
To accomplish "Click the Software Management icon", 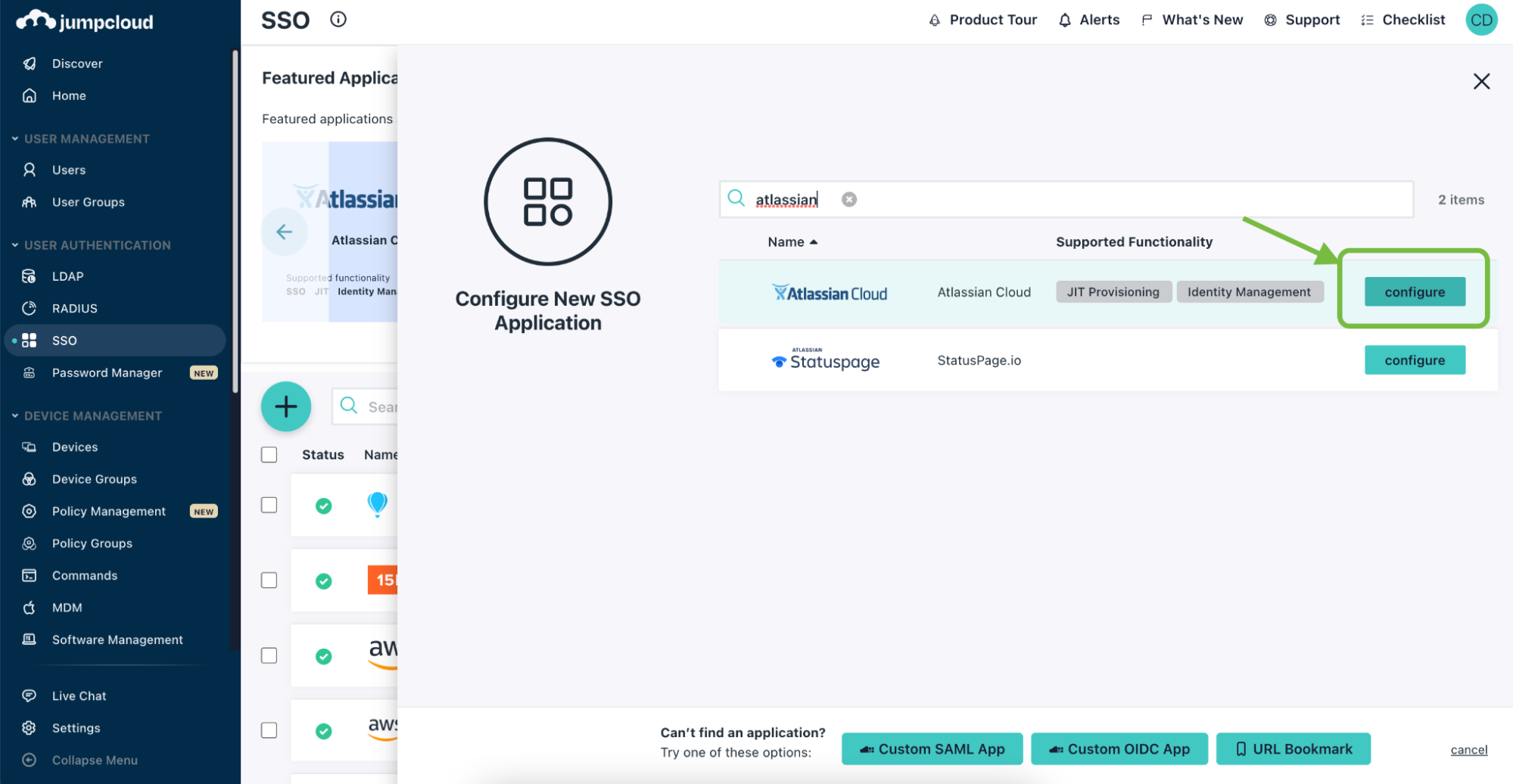I will (x=30, y=639).
